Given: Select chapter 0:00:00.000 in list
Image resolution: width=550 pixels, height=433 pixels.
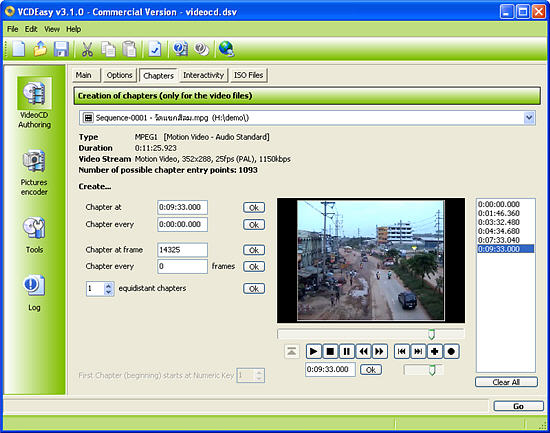Looking at the screenshot, I should click(505, 204).
